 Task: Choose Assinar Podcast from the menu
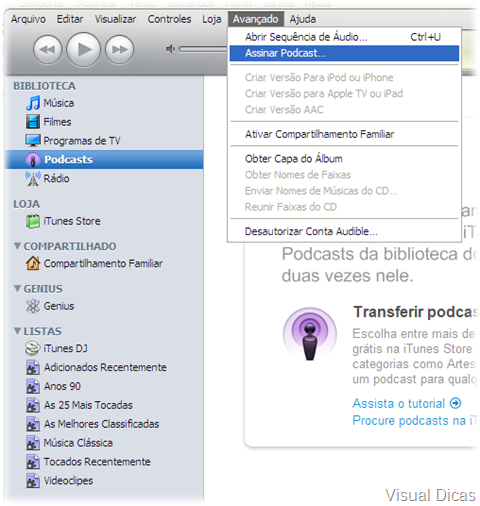tap(344, 53)
